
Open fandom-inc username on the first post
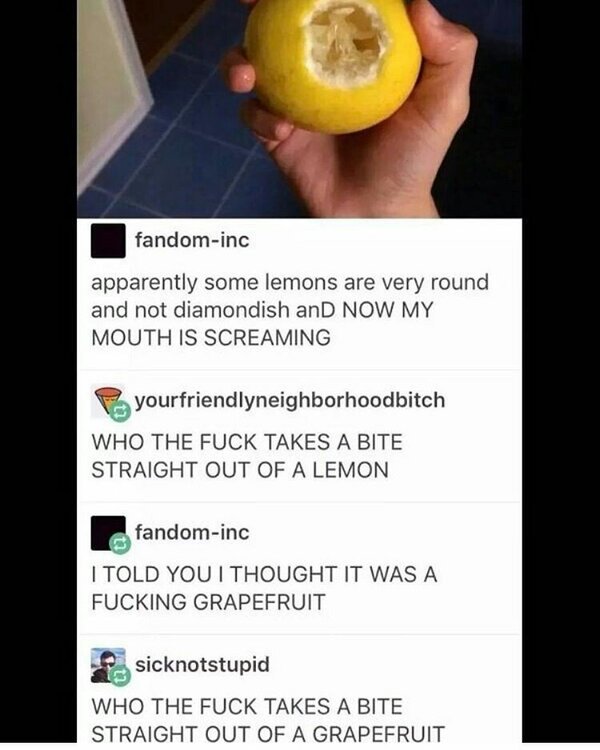tap(192, 240)
